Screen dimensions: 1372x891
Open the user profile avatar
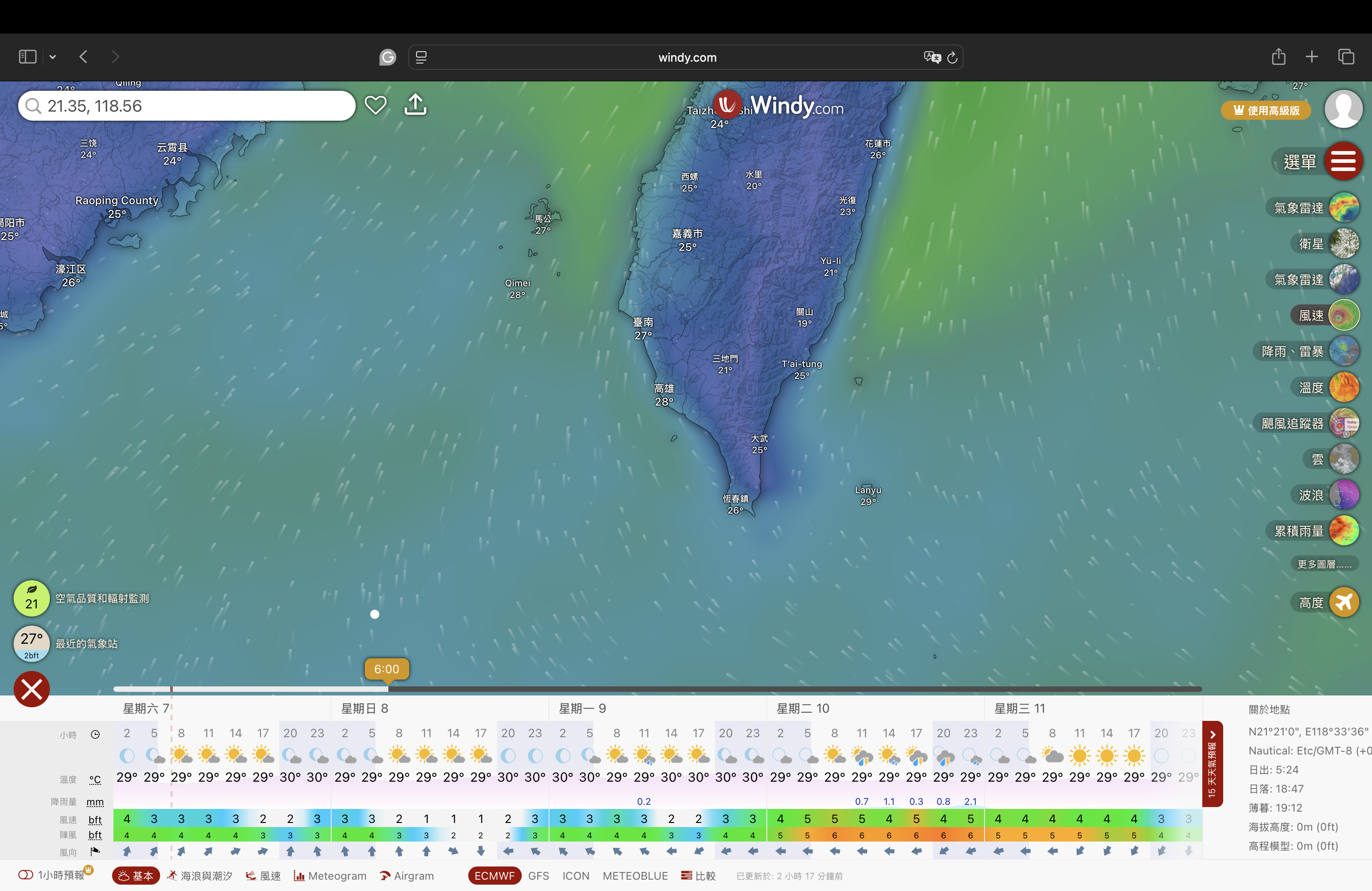click(1343, 109)
